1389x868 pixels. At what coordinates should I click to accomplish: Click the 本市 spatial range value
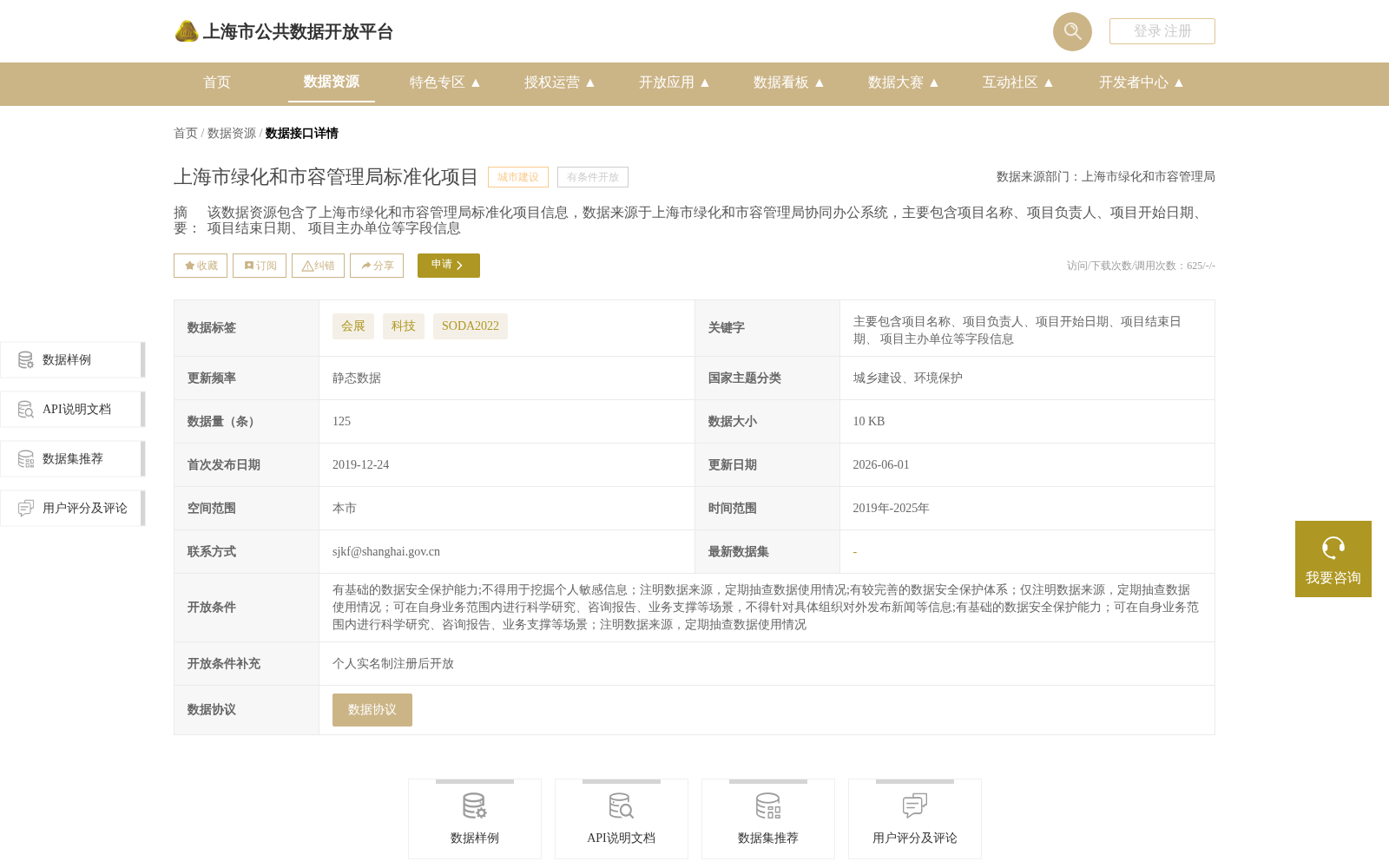(345, 509)
